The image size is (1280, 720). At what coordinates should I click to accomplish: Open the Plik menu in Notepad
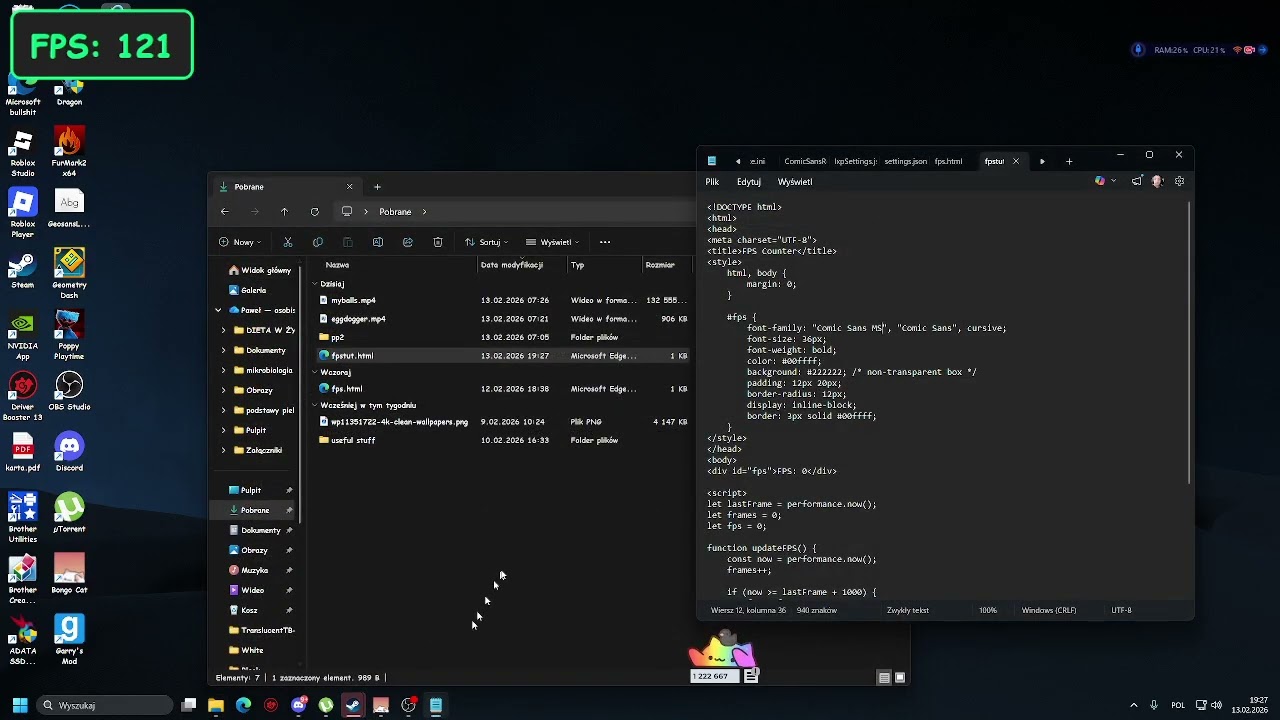(x=712, y=182)
